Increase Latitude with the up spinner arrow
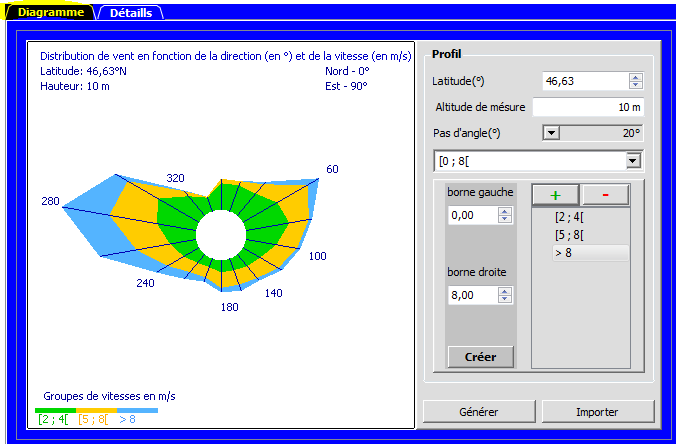The width and height of the screenshot is (676, 444). coord(636,77)
